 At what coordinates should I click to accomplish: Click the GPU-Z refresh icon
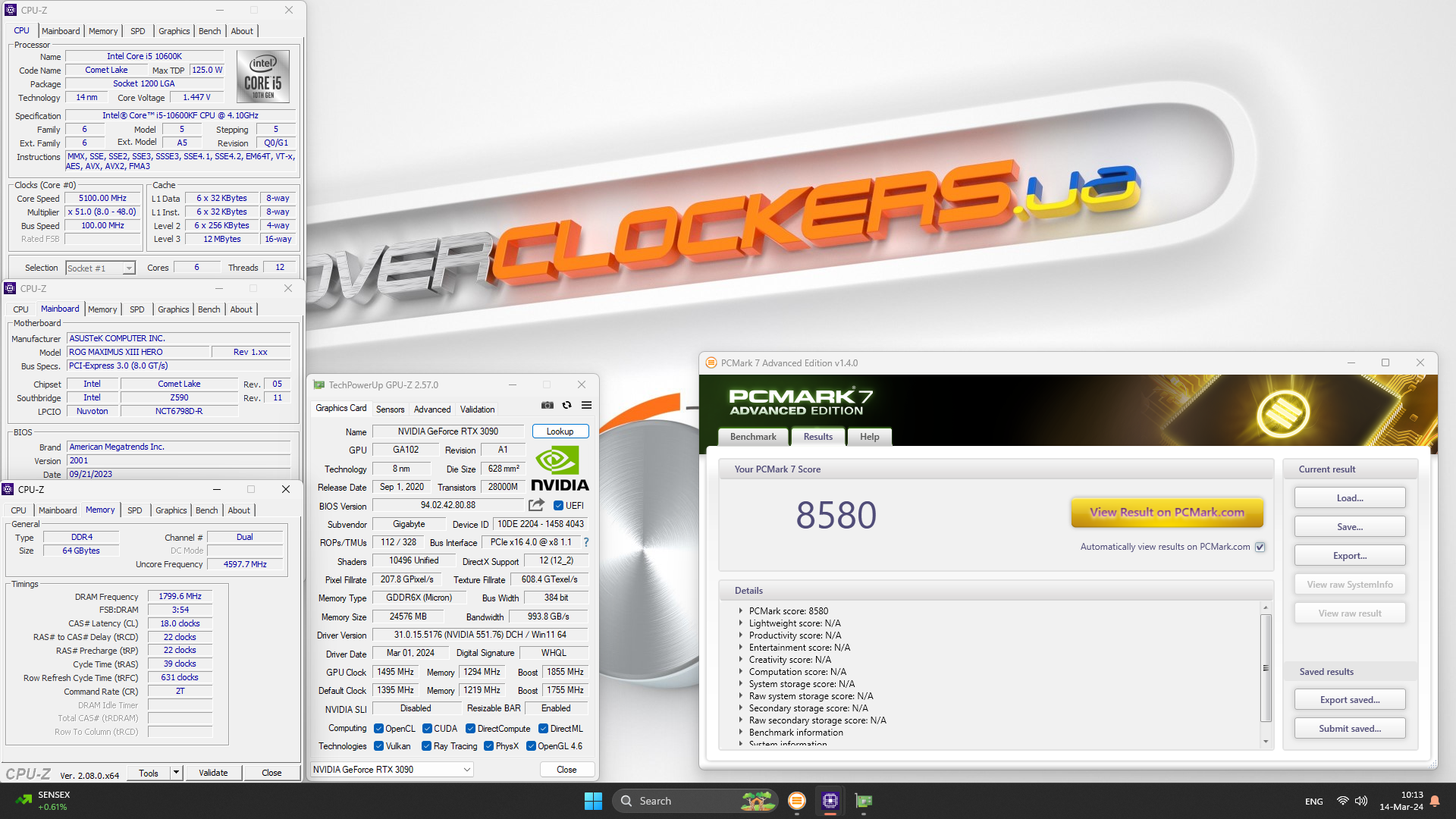tap(566, 406)
